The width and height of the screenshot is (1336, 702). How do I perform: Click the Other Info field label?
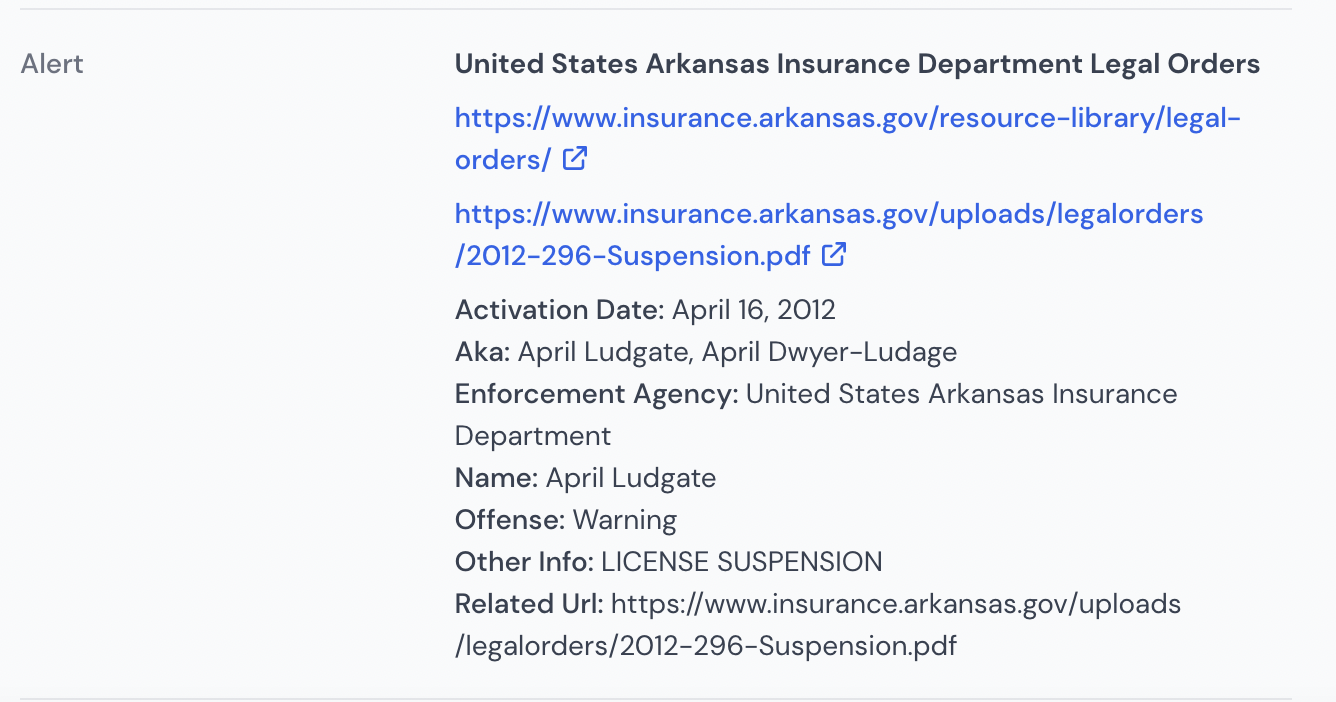tap(525, 562)
